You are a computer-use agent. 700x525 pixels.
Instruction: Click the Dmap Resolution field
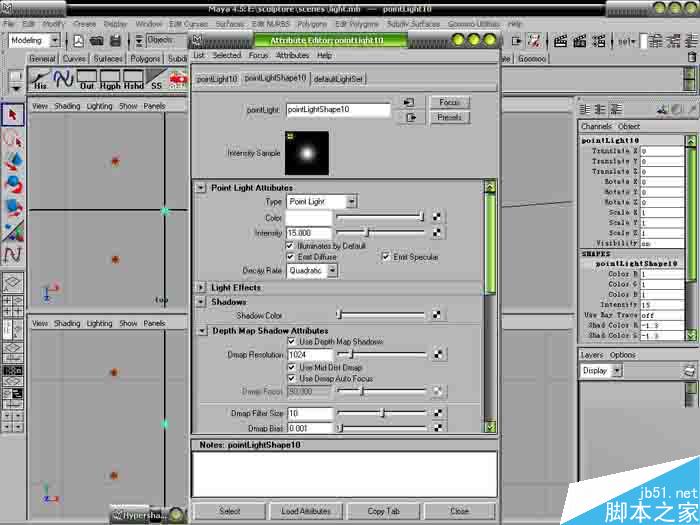(x=310, y=355)
